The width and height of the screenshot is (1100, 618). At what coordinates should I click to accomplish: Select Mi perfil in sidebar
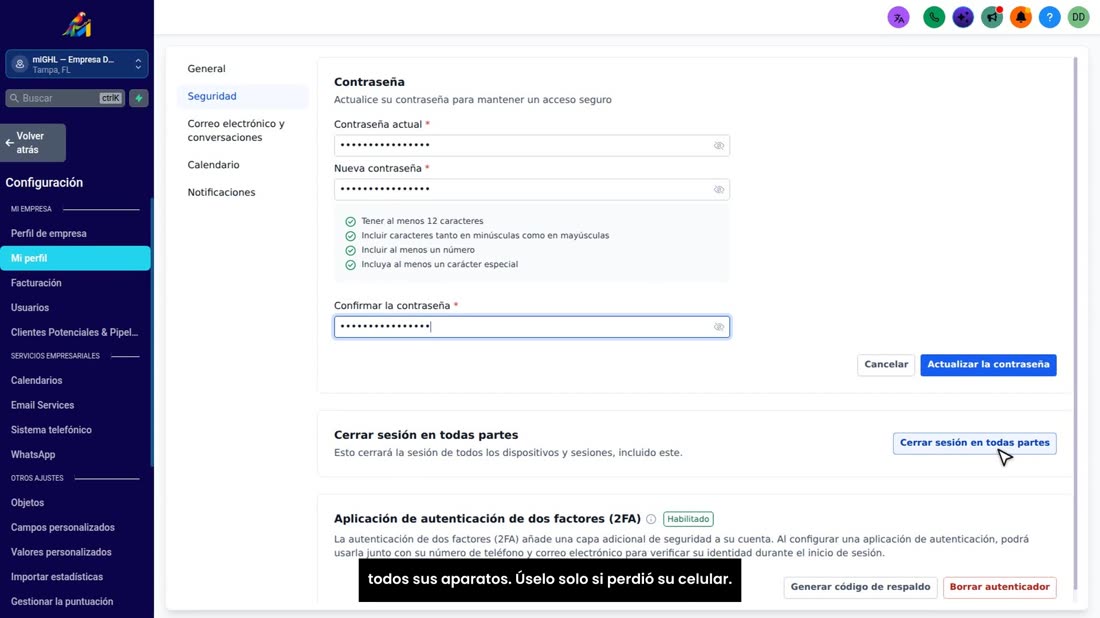pos(75,258)
